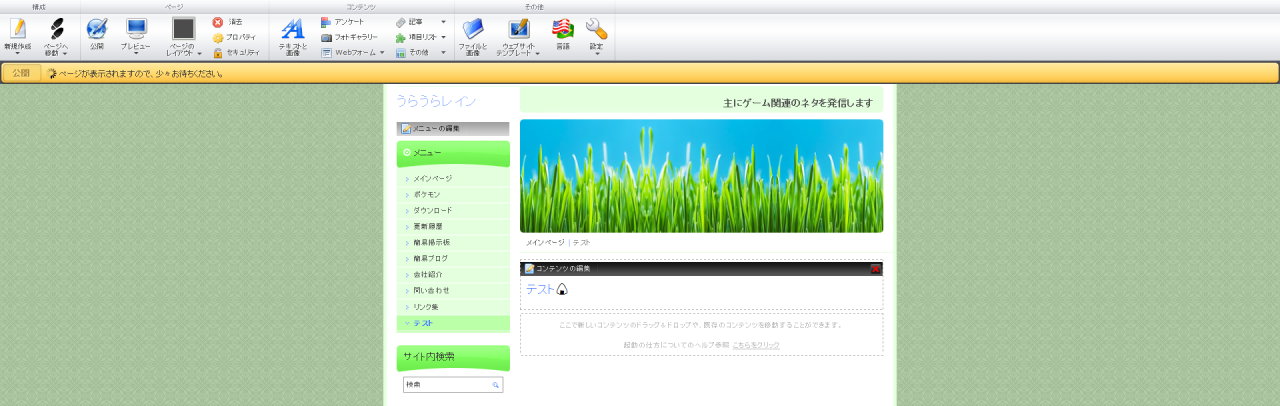This screenshot has height=406, width=1280.
Task: Close the コンテンツの編集 bar with red X
Action: pyautogui.click(x=875, y=268)
